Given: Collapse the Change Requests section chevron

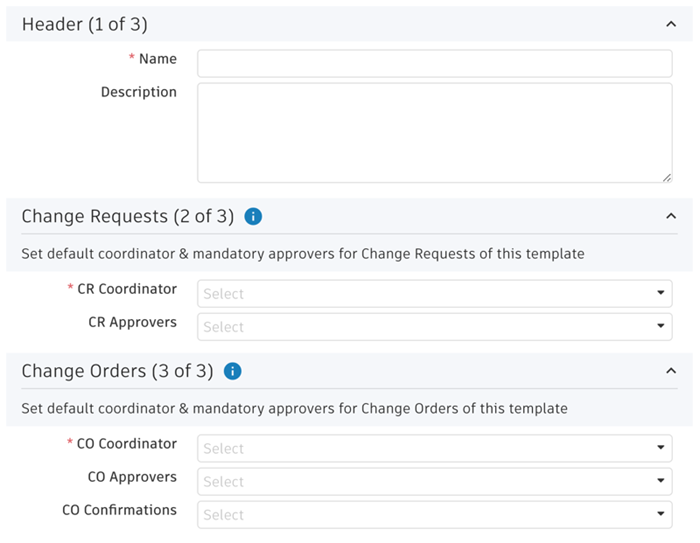Looking at the screenshot, I should click(670, 216).
